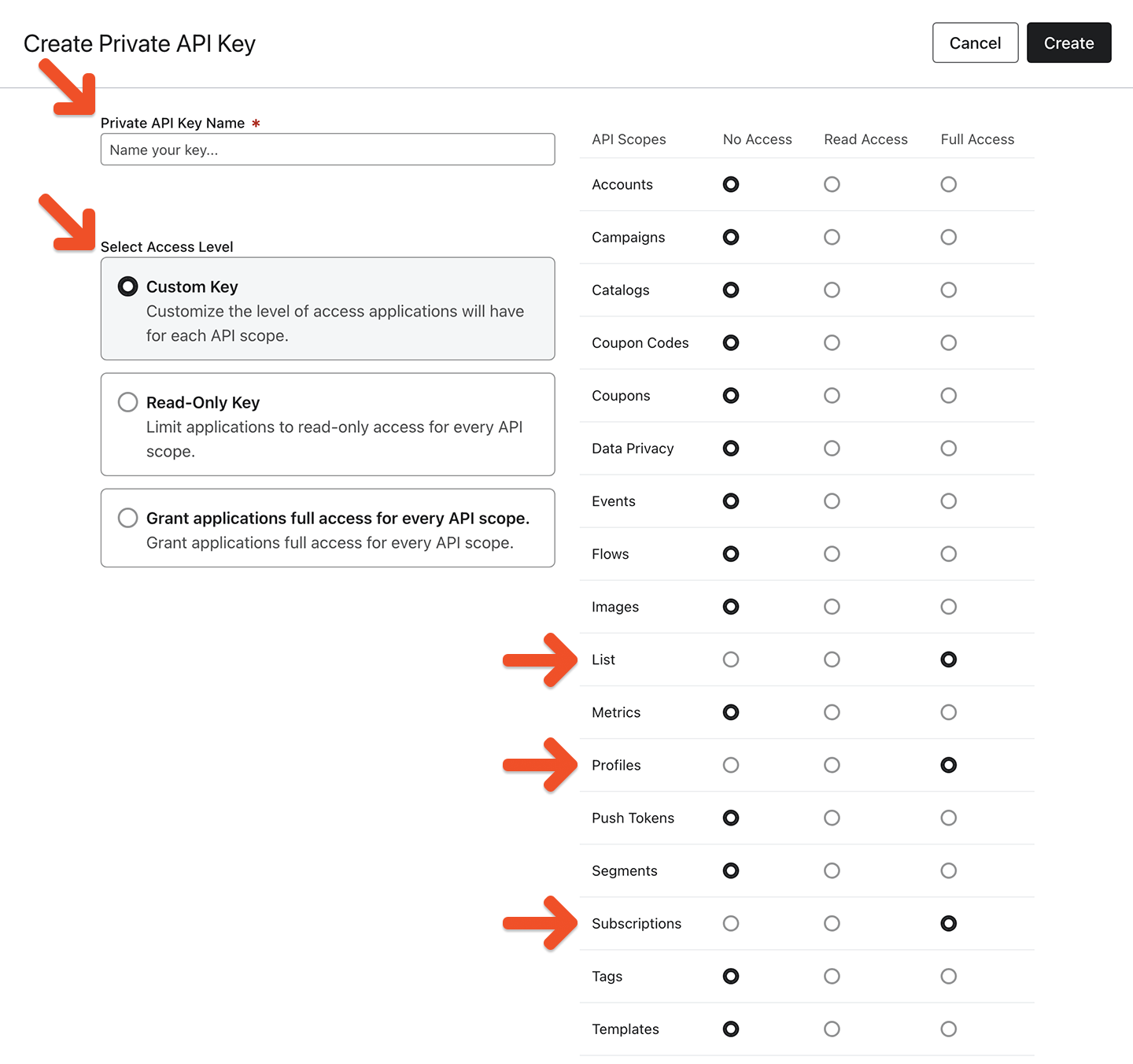1133x1064 pixels.
Task: Click the 'Data Privacy' scope label
Action: [633, 448]
